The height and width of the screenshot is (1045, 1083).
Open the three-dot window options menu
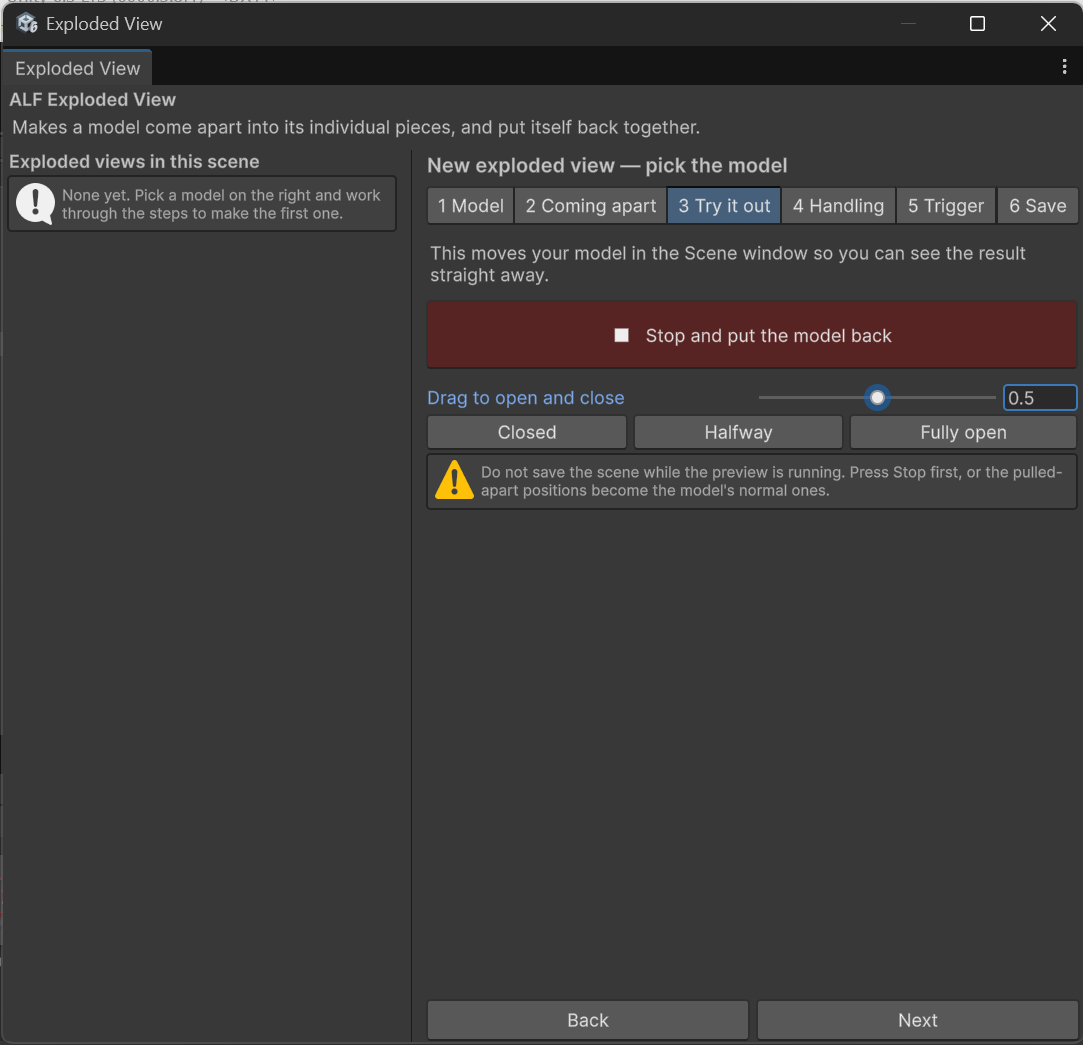point(1064,66)
